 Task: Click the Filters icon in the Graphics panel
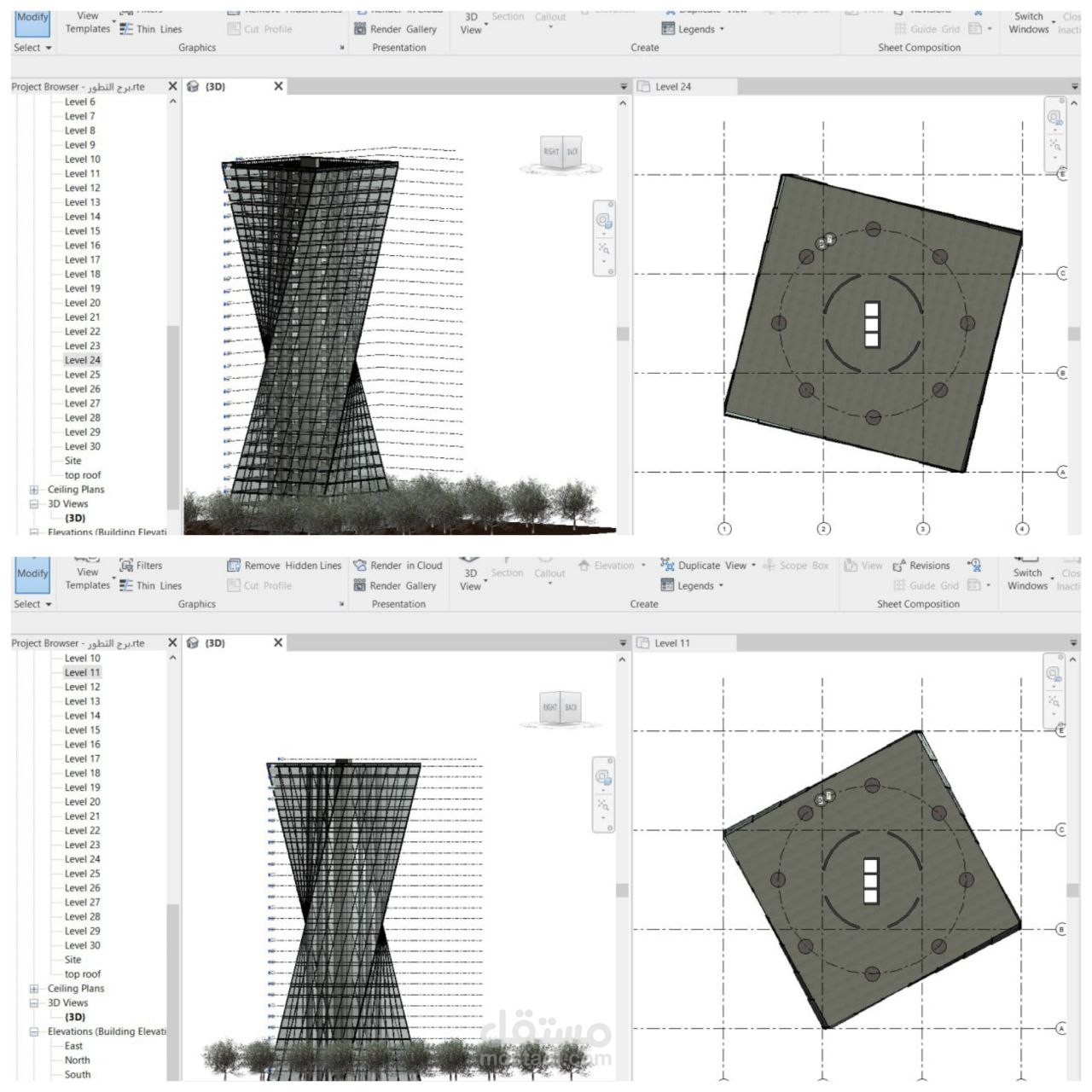(x=126, y=565)
